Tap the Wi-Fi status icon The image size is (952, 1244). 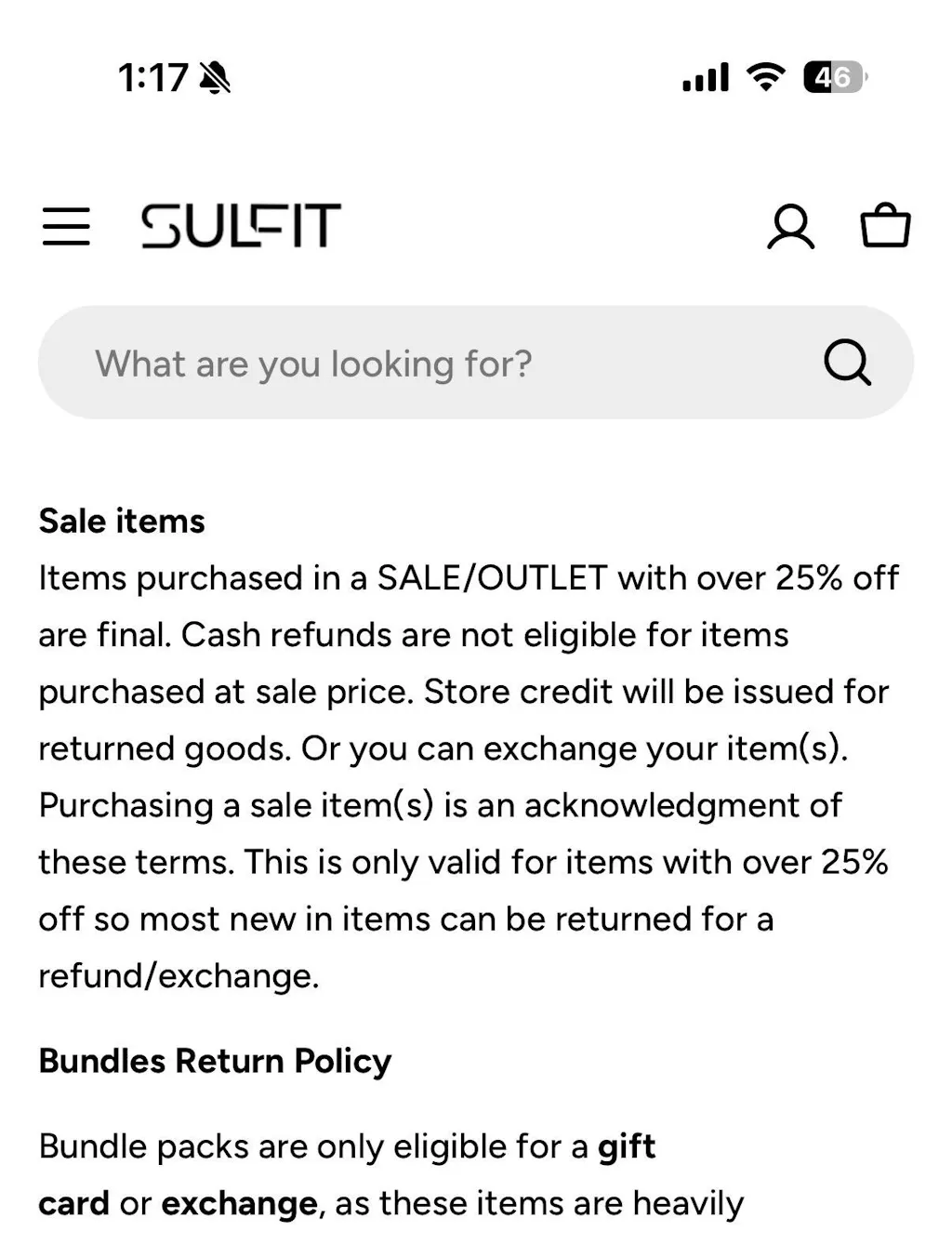tap(766, 76)
